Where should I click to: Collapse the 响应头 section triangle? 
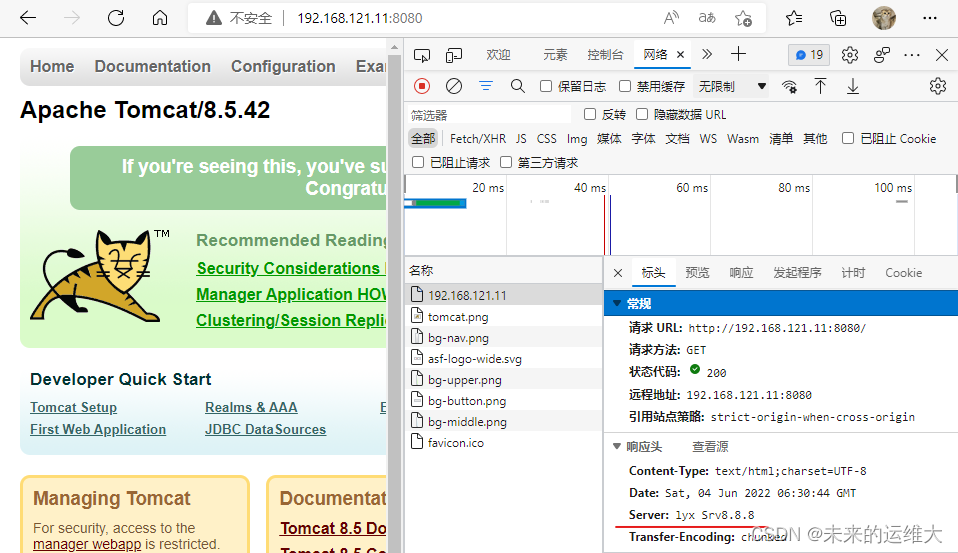tap(616, 446)
